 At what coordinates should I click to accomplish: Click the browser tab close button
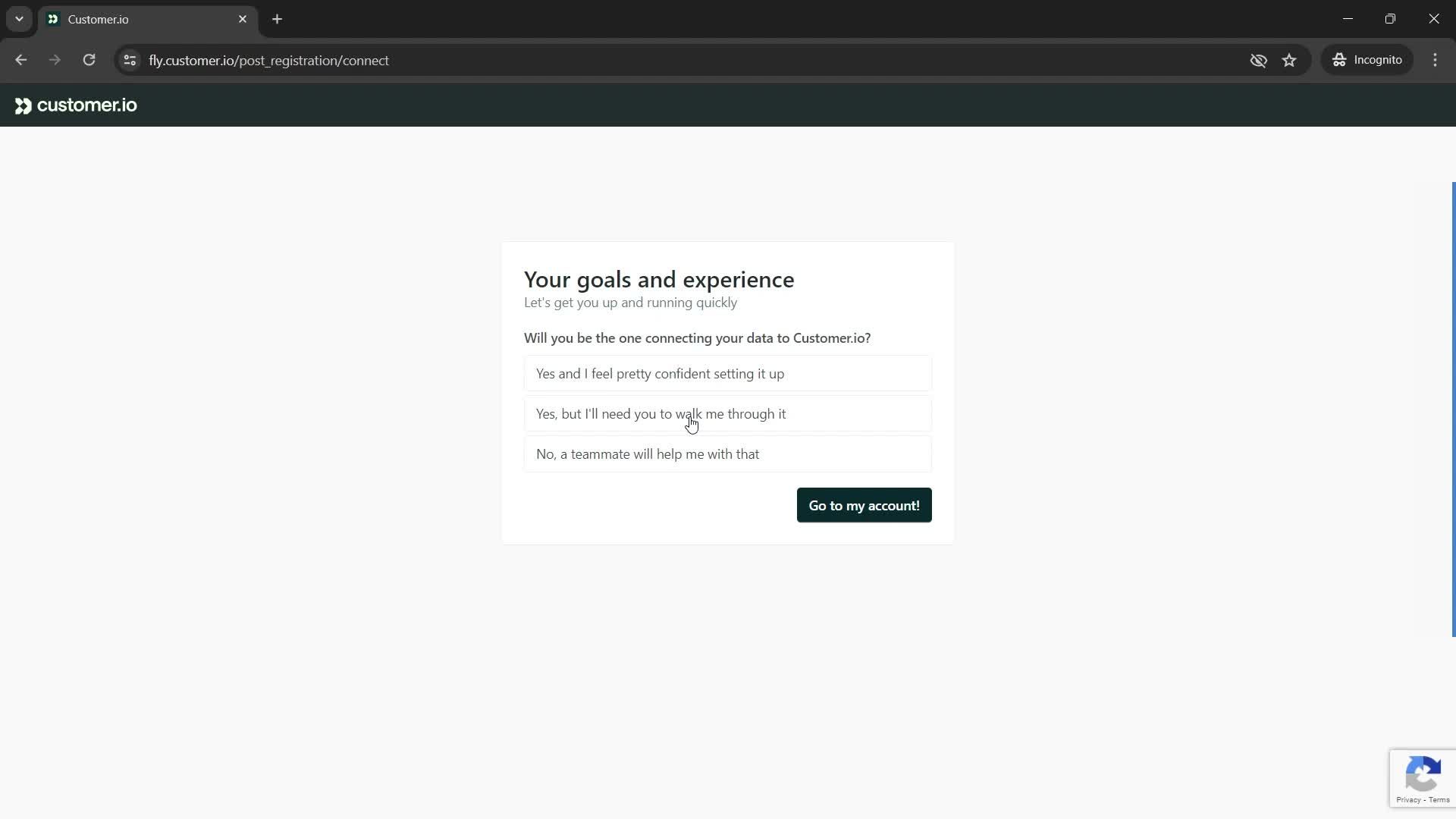tap(241, 19)
